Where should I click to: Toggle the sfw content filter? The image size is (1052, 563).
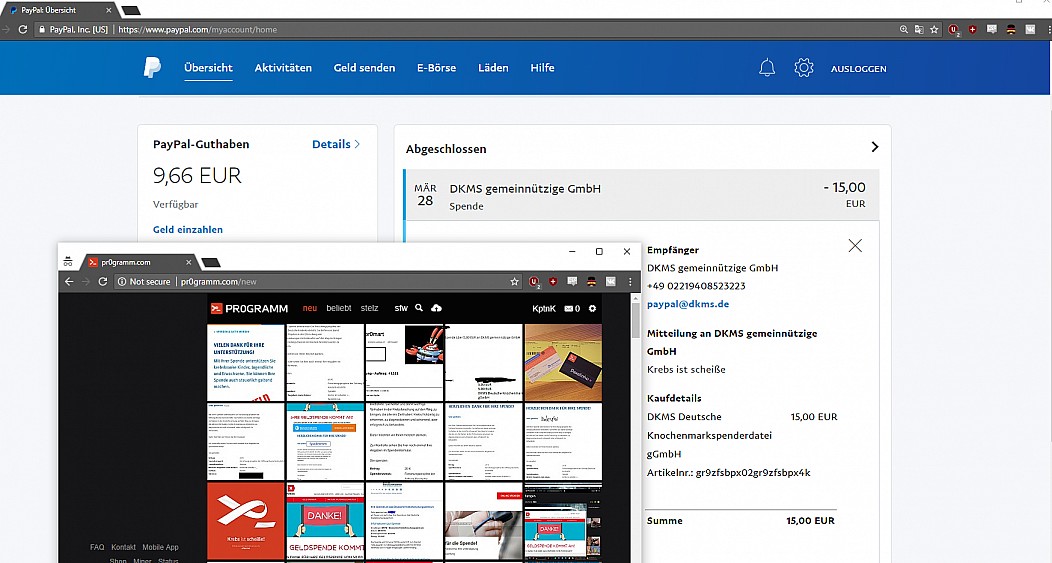click(x=401, y=308)
